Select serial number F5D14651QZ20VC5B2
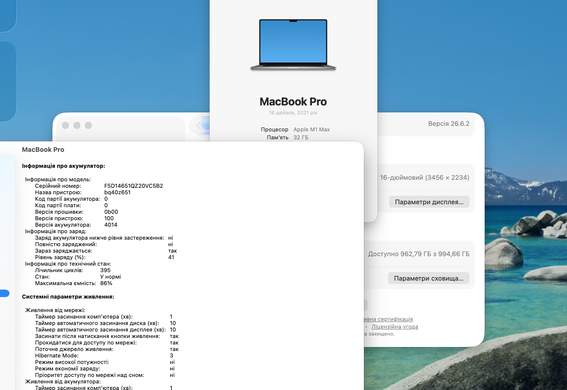Image resolution: width=567 pixels, height=390 pixels. click(x=133, y=186)
